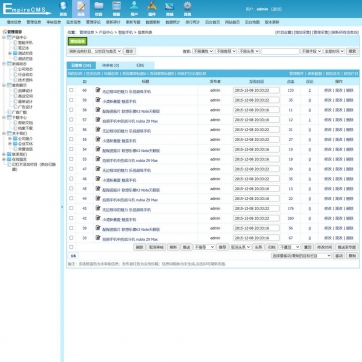This screenshot has width=362, height=362.
Task: Click the green 增加信息 button
Action: (77, 42)
